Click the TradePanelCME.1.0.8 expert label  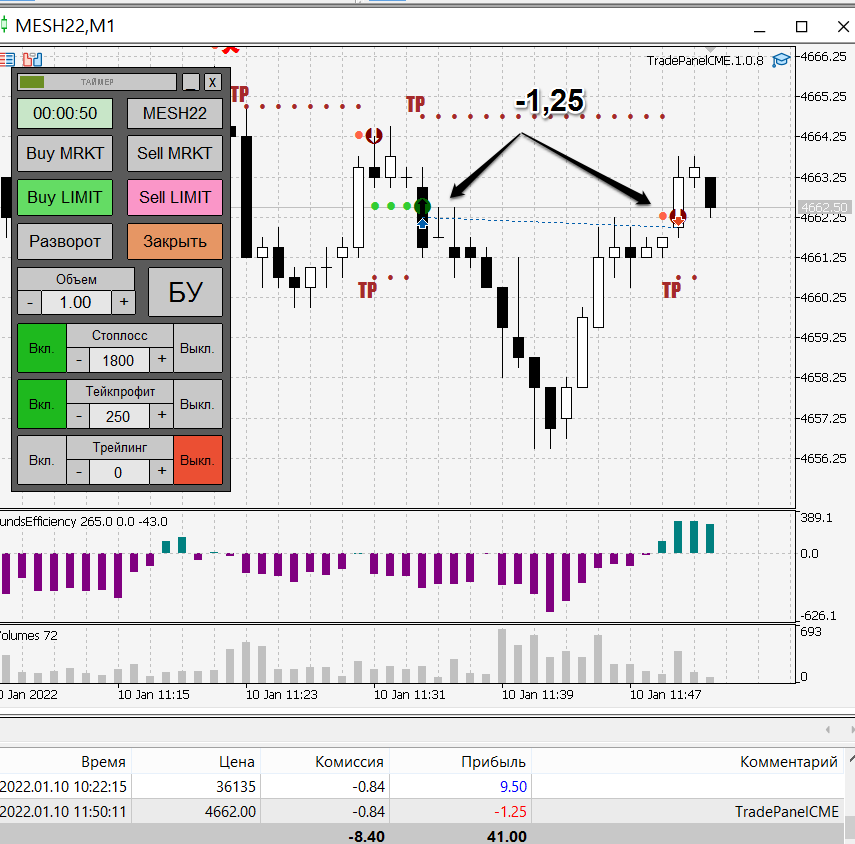[x=705, y=61]
